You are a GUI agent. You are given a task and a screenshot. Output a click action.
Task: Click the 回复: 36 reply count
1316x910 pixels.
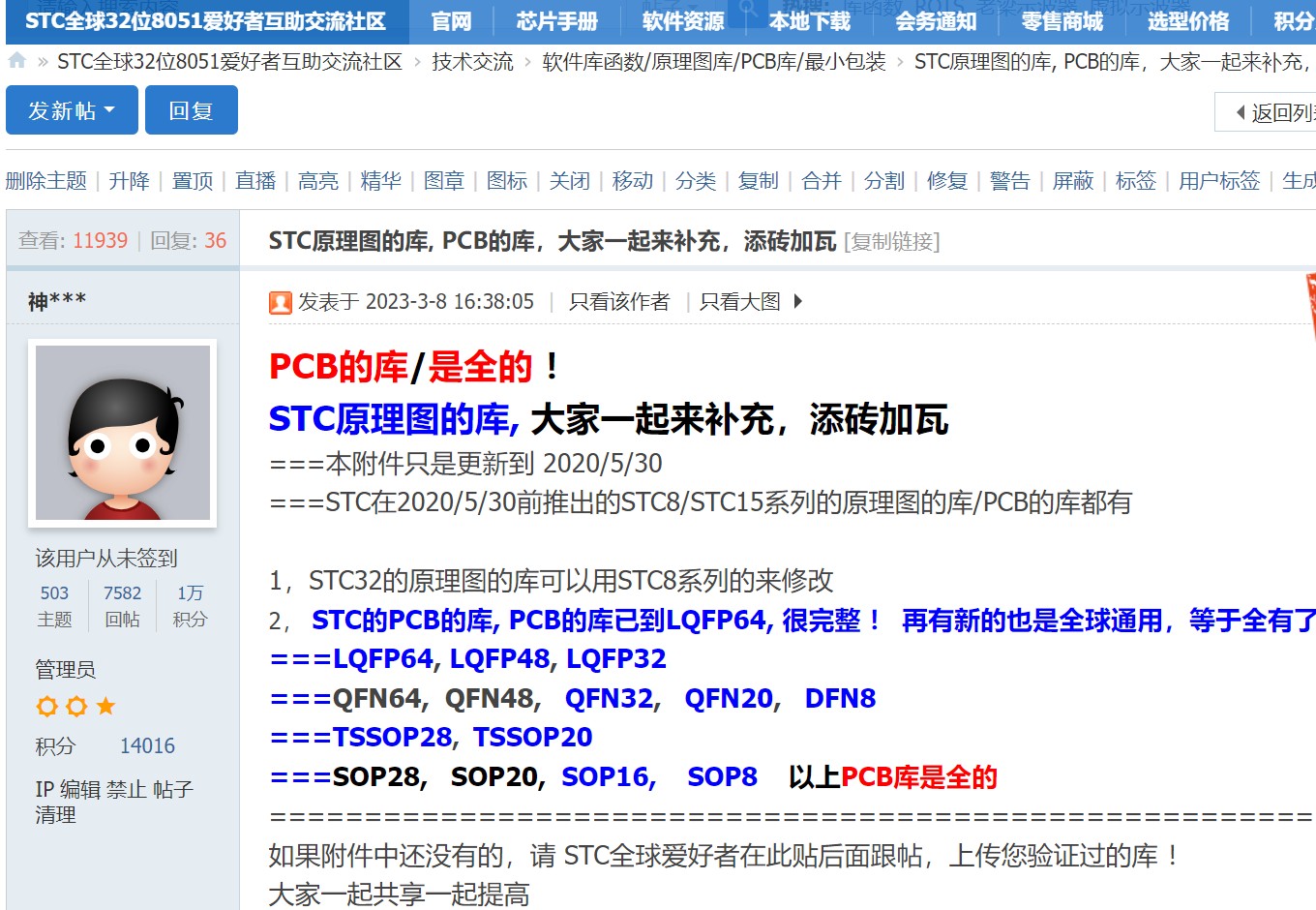coord(189,241)
